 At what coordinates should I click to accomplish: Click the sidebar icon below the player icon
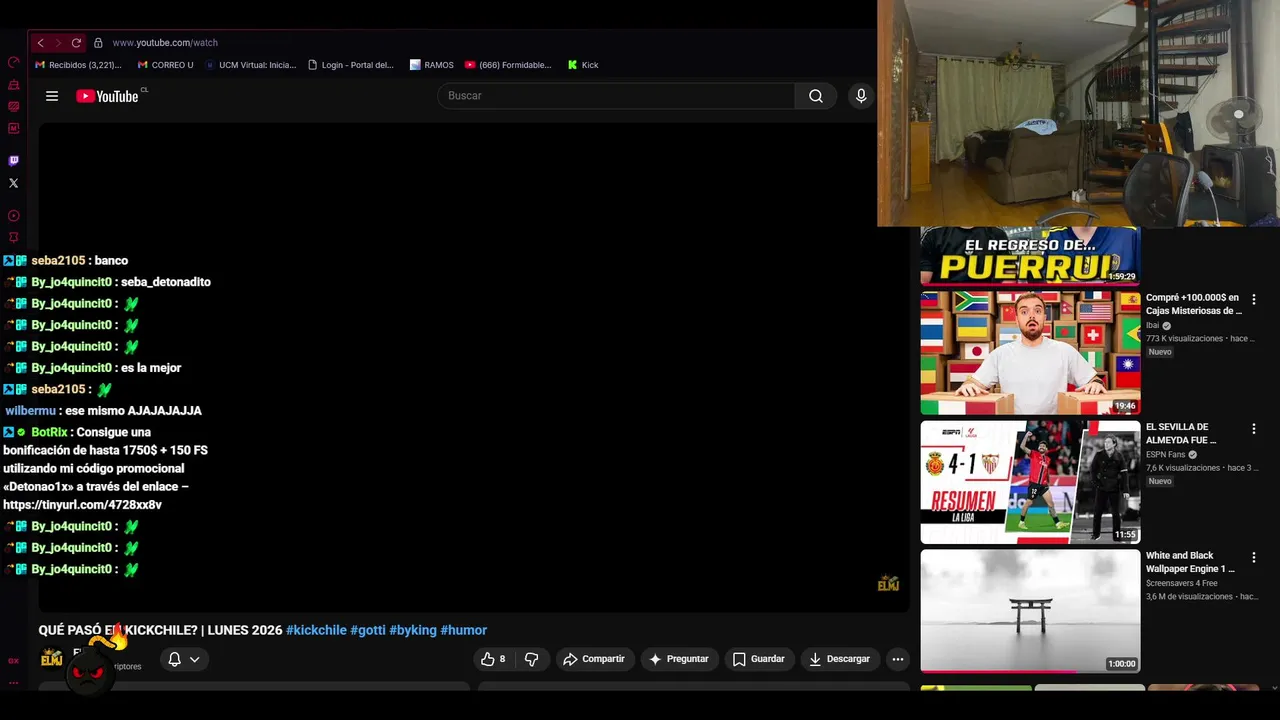[x=13, y=238]
